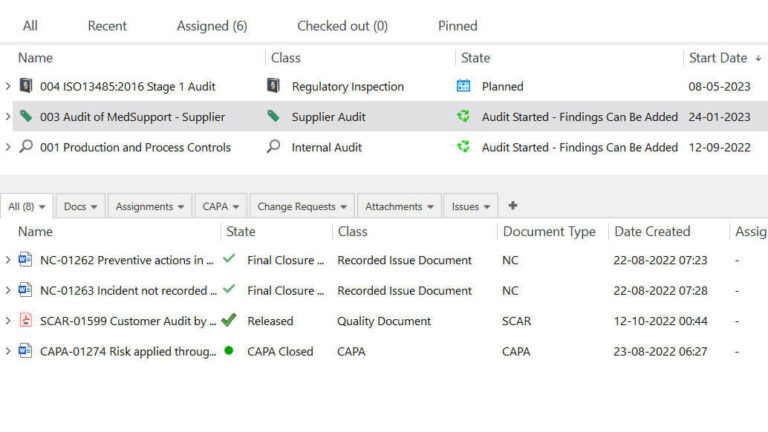Click the Regulatory Inspection class icon

pyautogui.click(x=274, y=87)
